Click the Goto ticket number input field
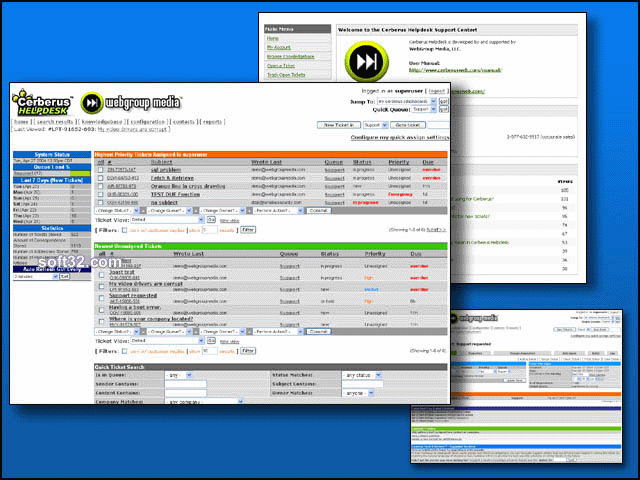Screen dimensions: 640x480 pos(438,125)
